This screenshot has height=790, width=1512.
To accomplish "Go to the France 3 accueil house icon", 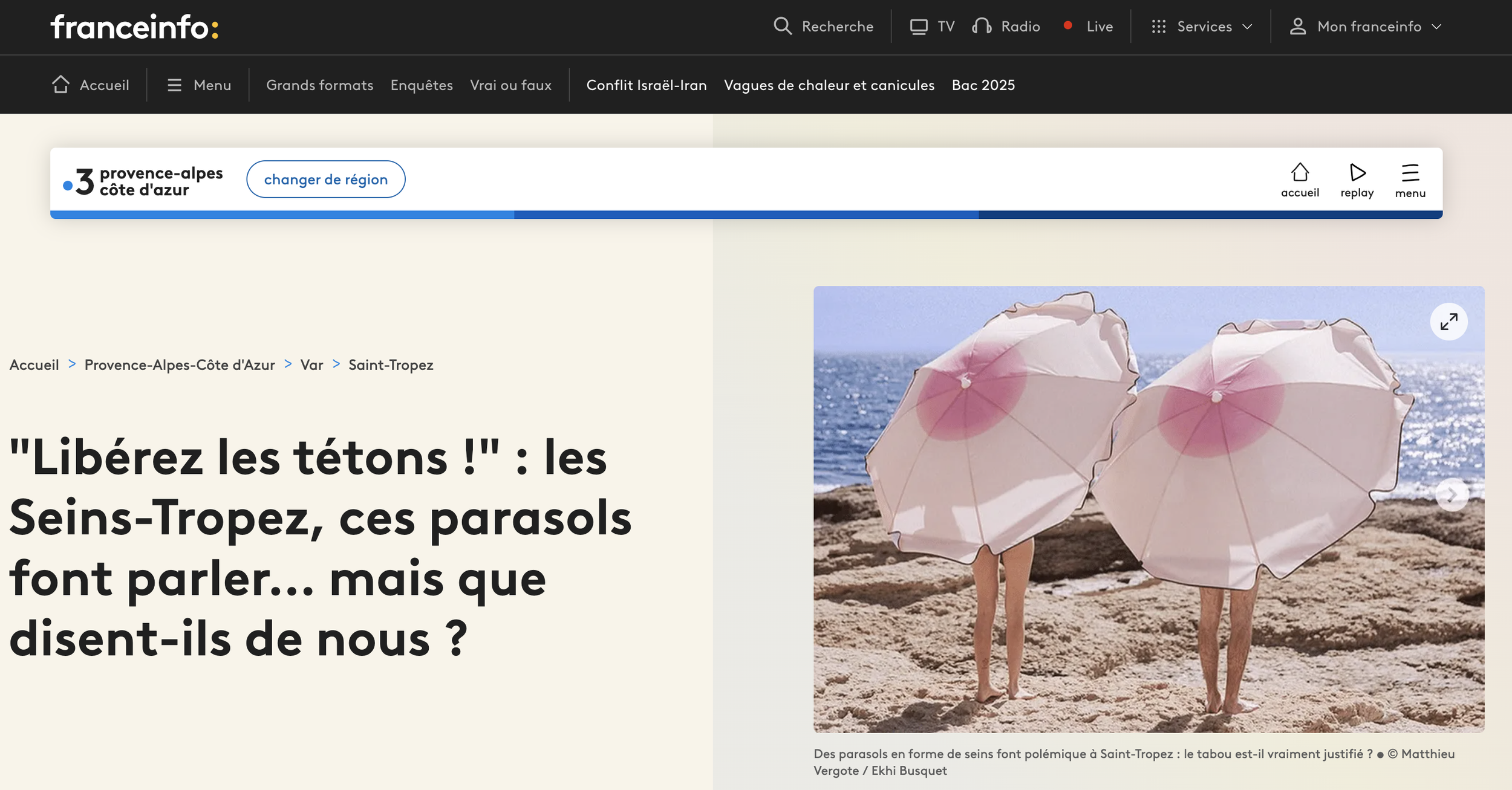I will (x=1300, y=173).
